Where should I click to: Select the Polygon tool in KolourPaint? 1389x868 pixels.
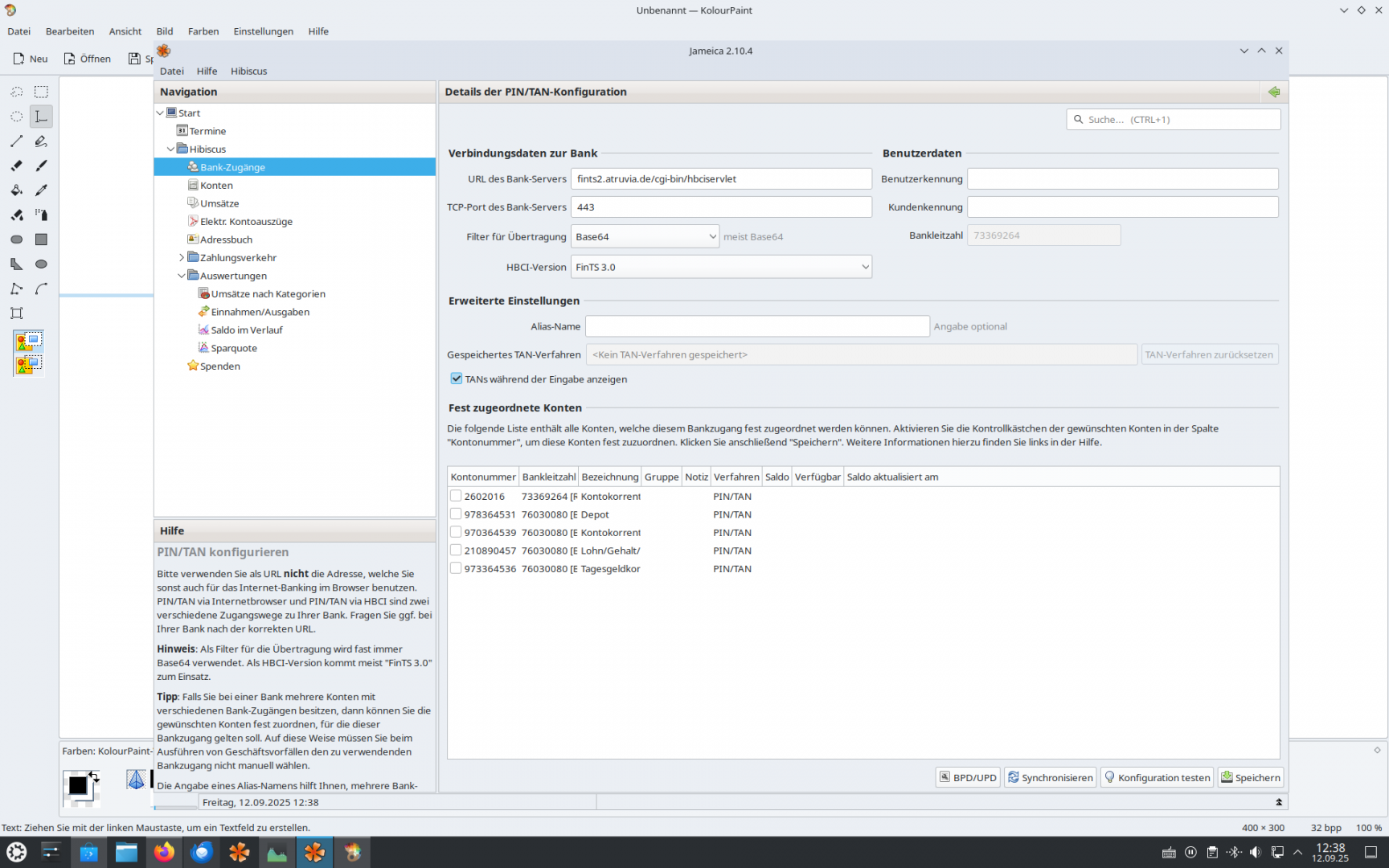[x=16, y=264]
